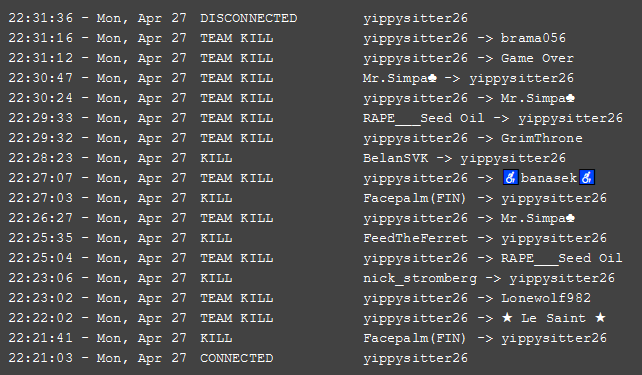Click club symbol in the 22:30:24 entry
Viewport: 642px width, 375px height.
(570, 98)
